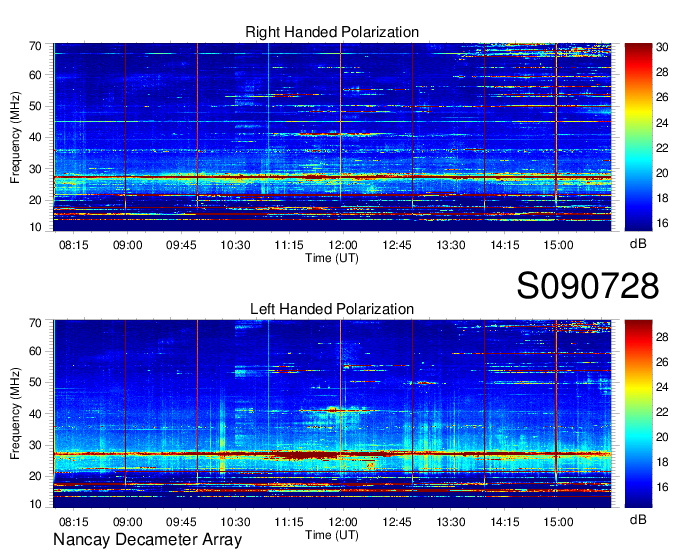Click the 12:00 tick on bottom time axis
The image size is (680, 552).
click(343, 522)
